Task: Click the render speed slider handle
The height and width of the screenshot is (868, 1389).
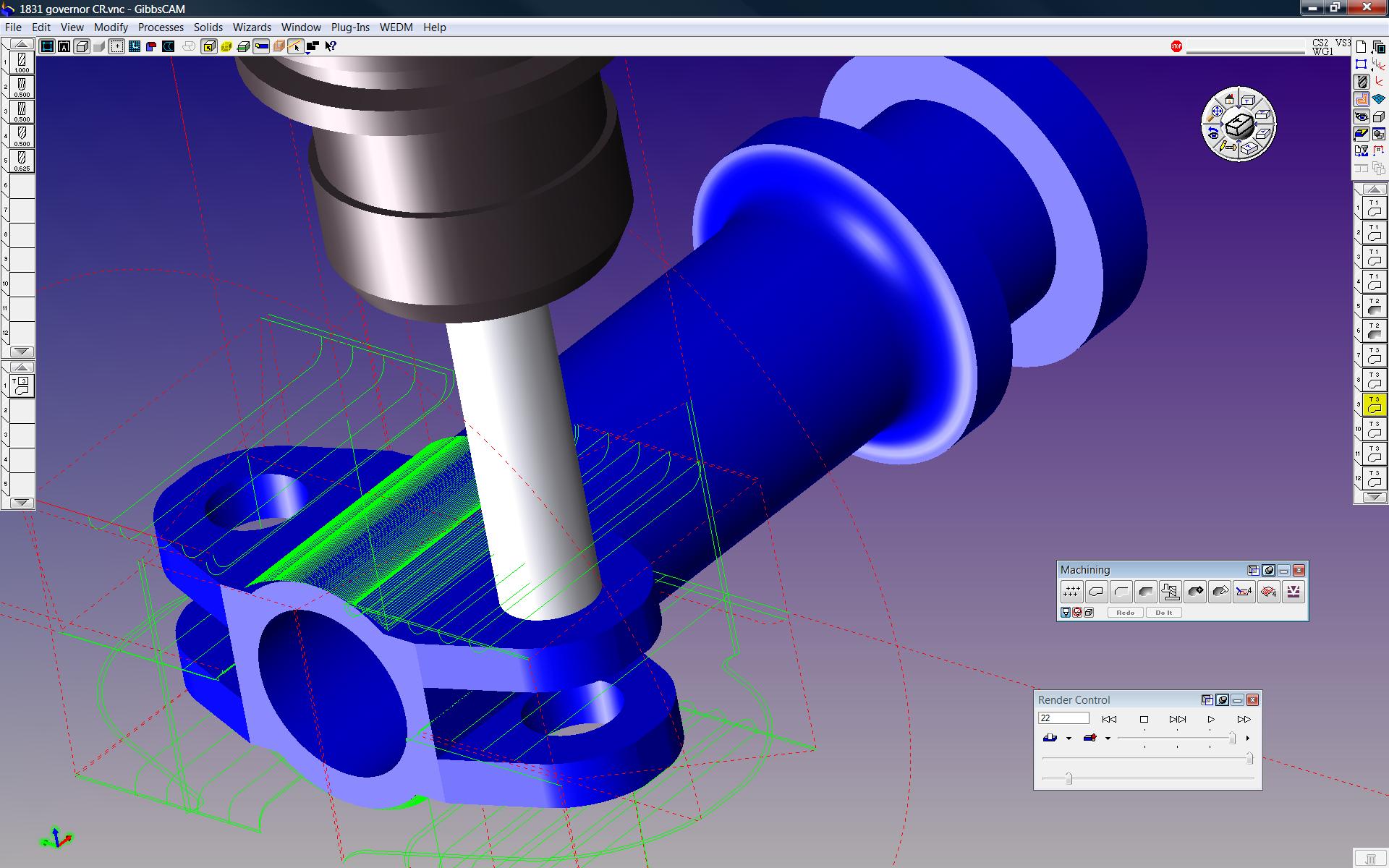Action: (1232, 738)
